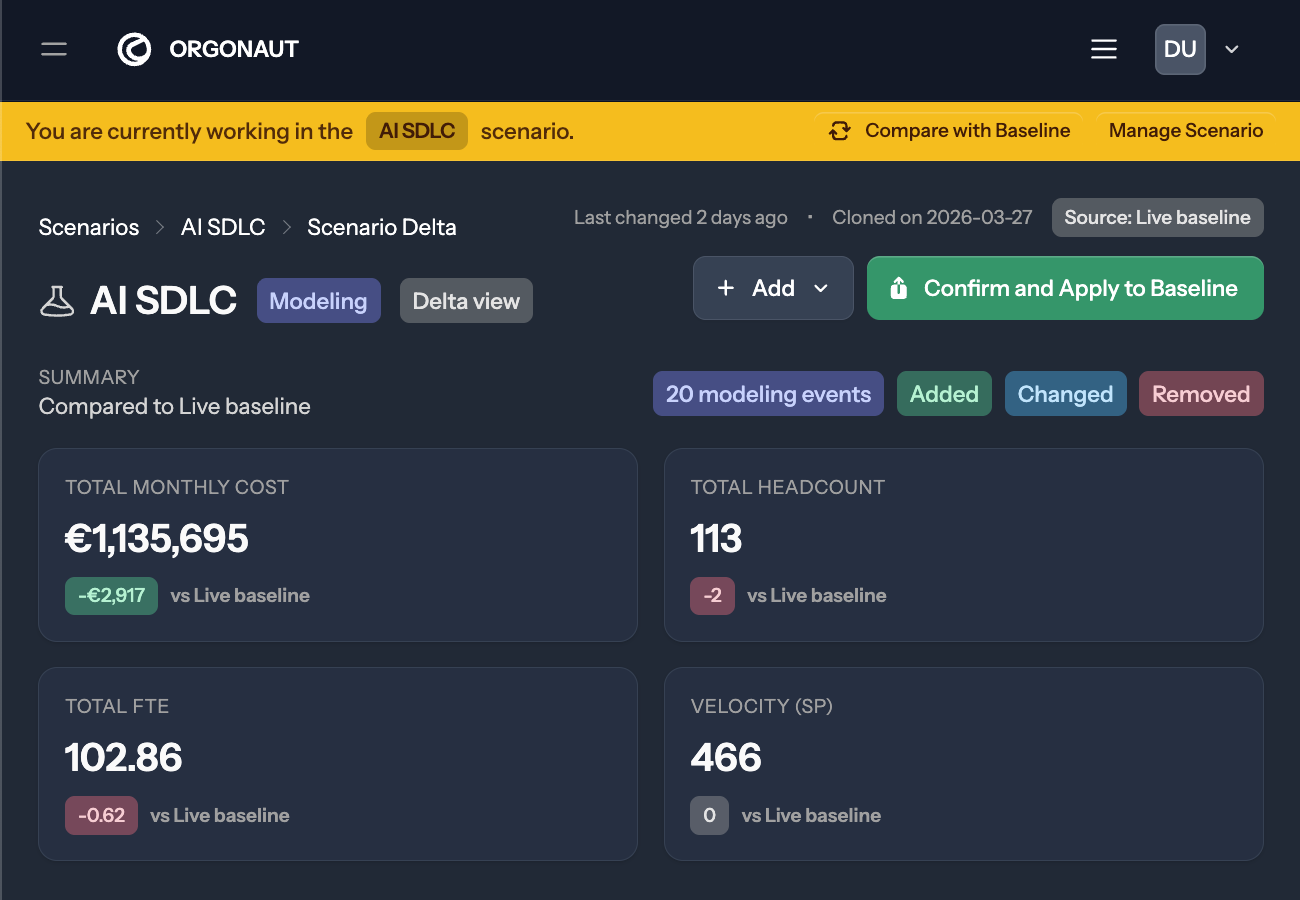Toggle the Added filter

point(944,394)
